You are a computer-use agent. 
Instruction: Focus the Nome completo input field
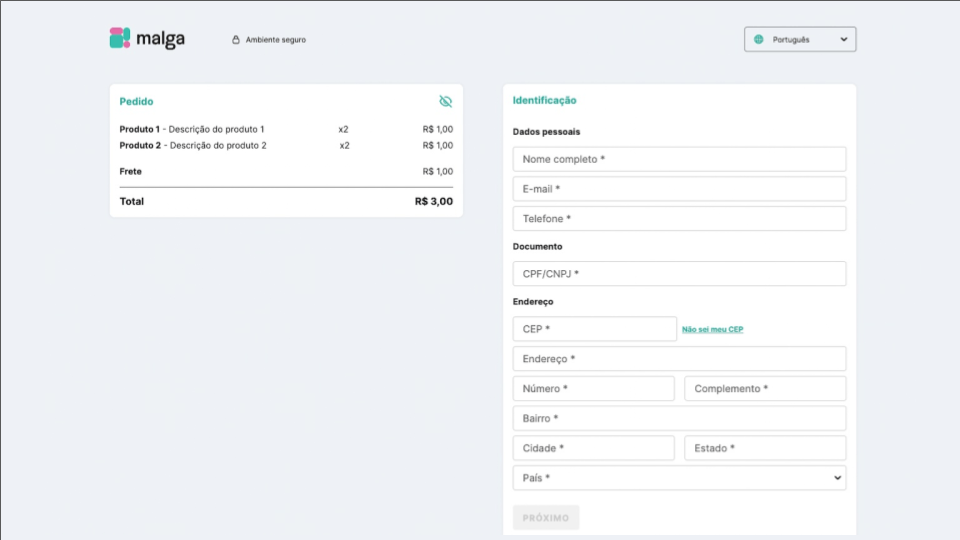point(679,159)
